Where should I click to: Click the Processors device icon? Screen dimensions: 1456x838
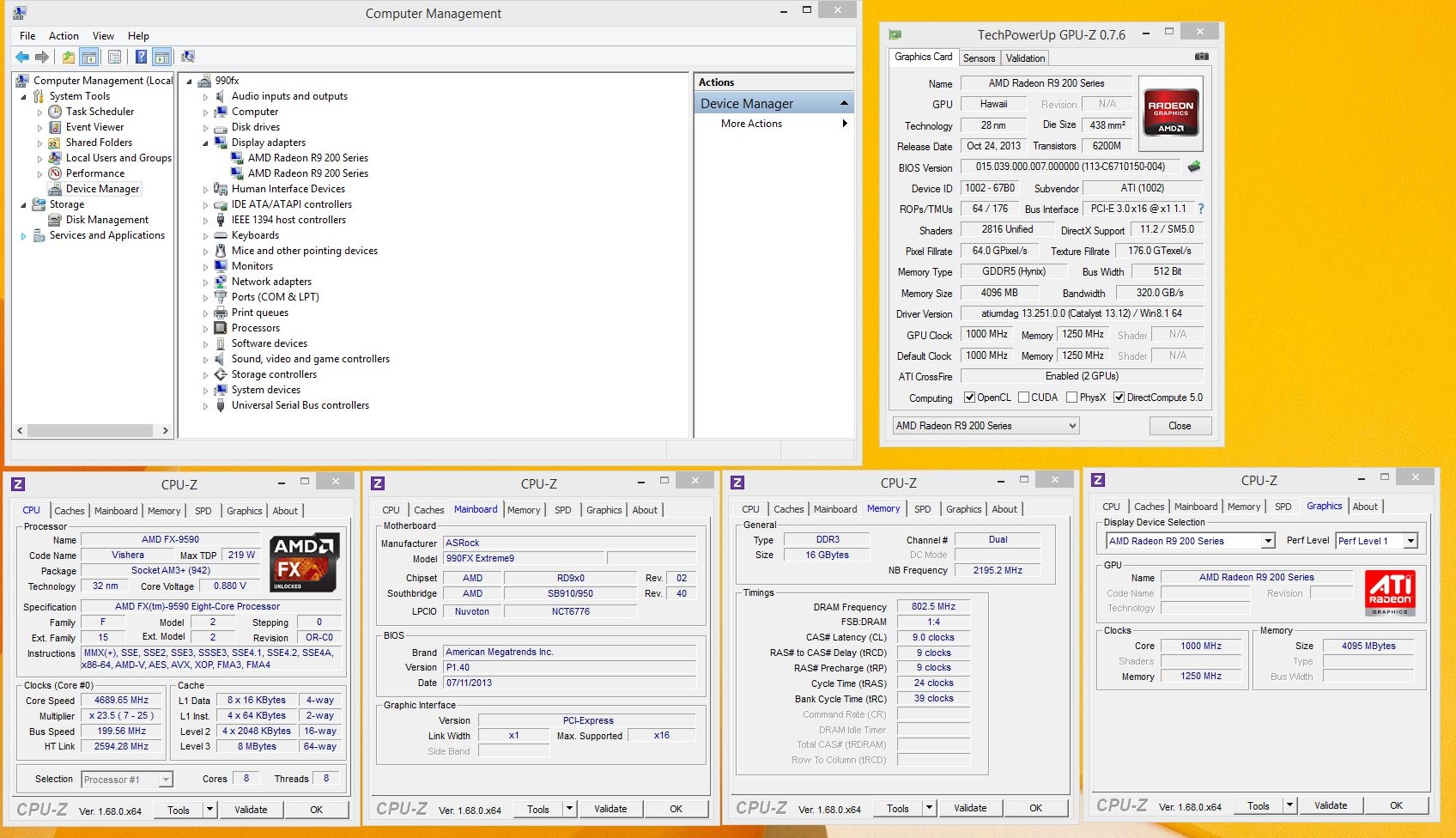tap(221, 328)
